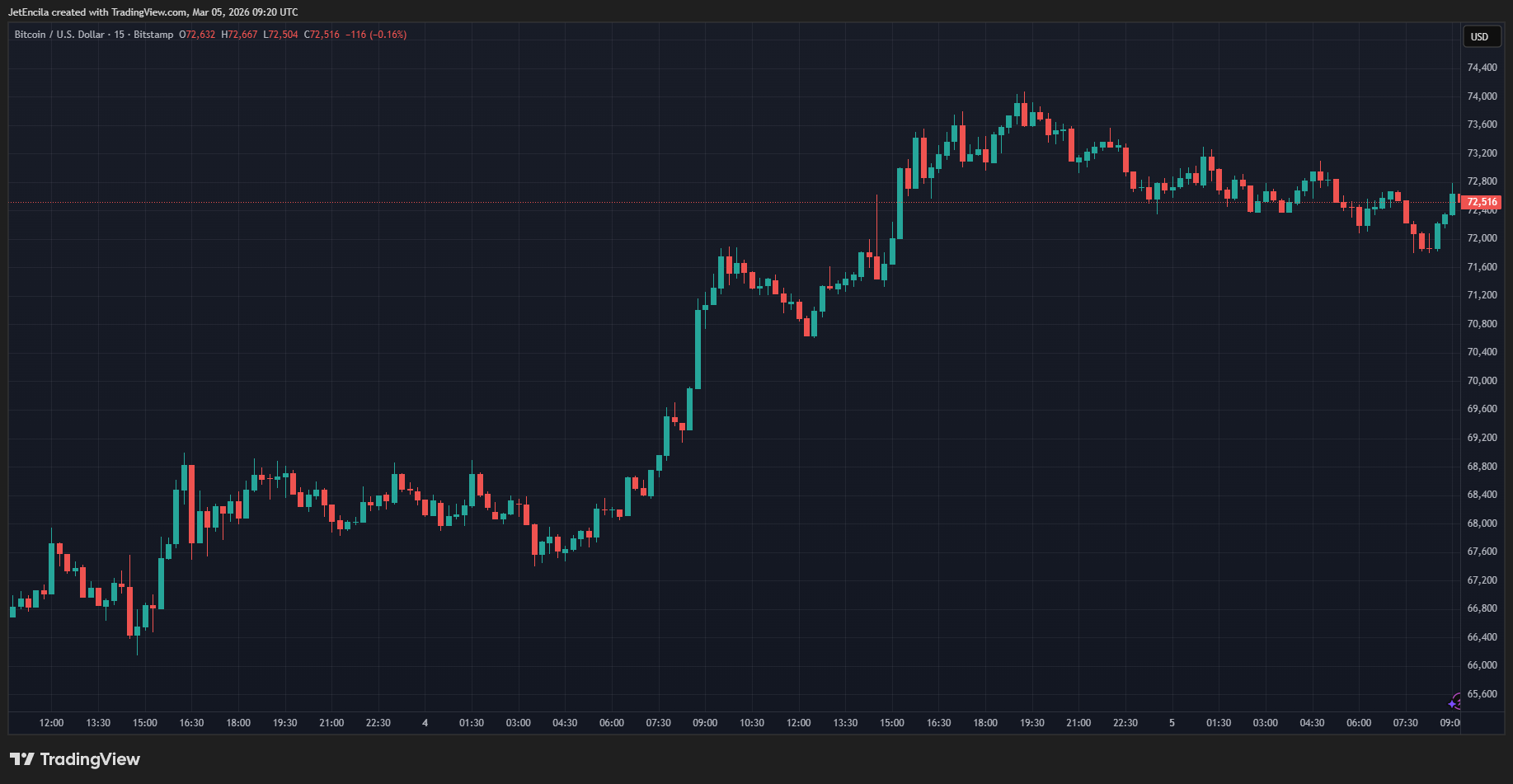Select the 15 interval in chart legend
1513x784 pixels.
click(x=120, y=35)
